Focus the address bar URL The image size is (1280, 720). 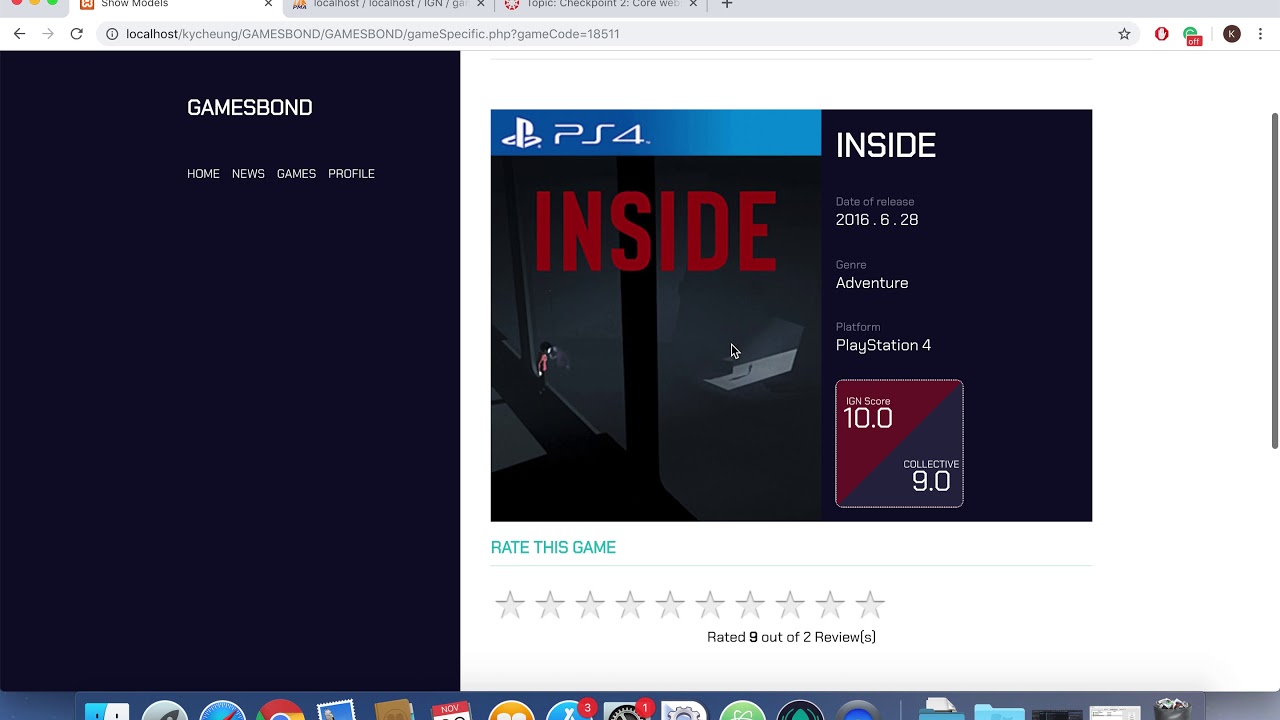click(372, 34)
